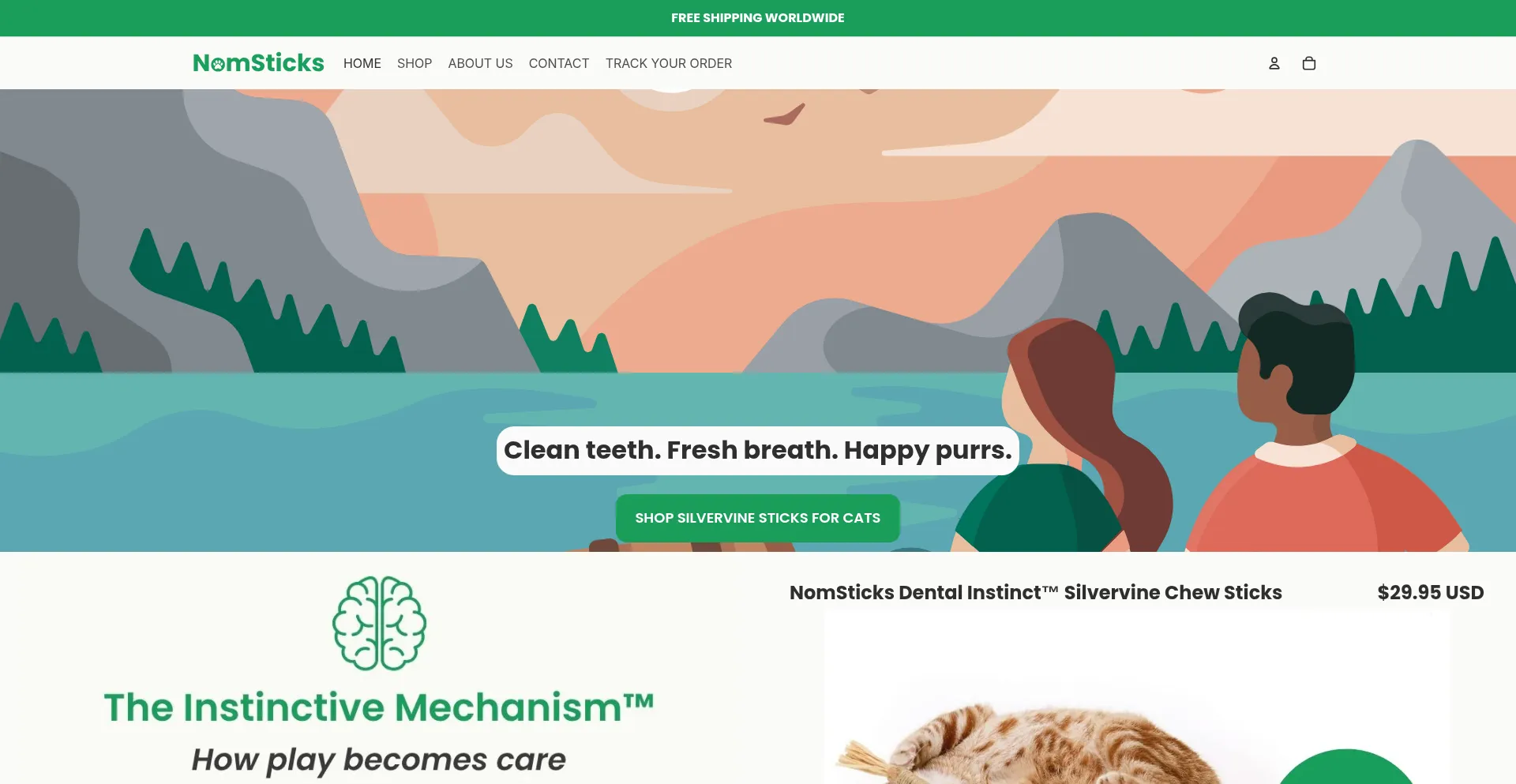This screenshot has width=1516, height=784.
Task: Click the NomSticks logo
Action: coord(258,63)
